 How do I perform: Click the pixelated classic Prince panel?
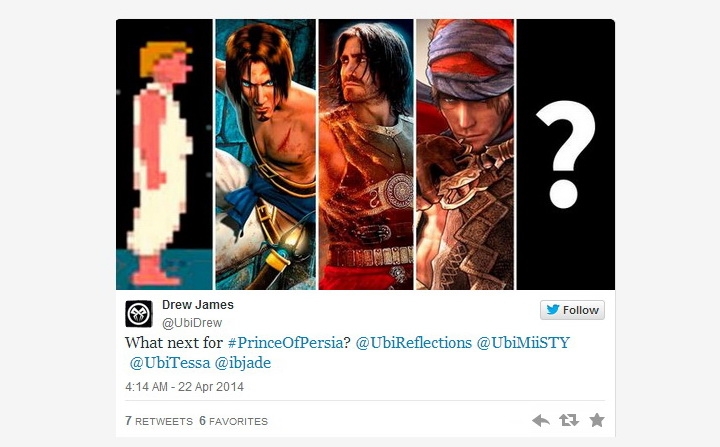coord(164,154)
